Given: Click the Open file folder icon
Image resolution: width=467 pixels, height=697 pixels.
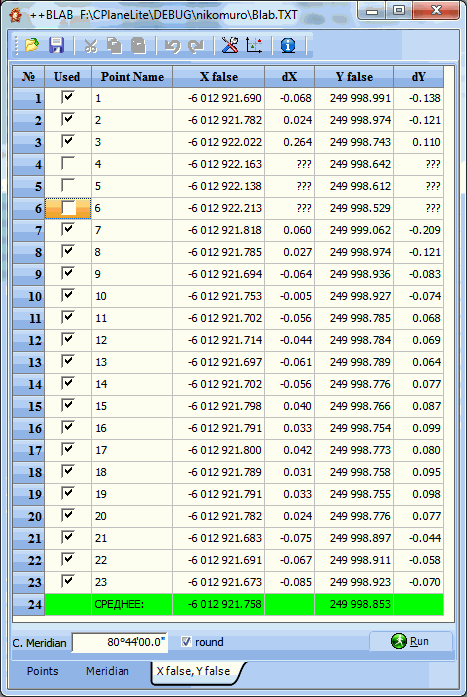Looking at the screenshot, I should 32,45.
